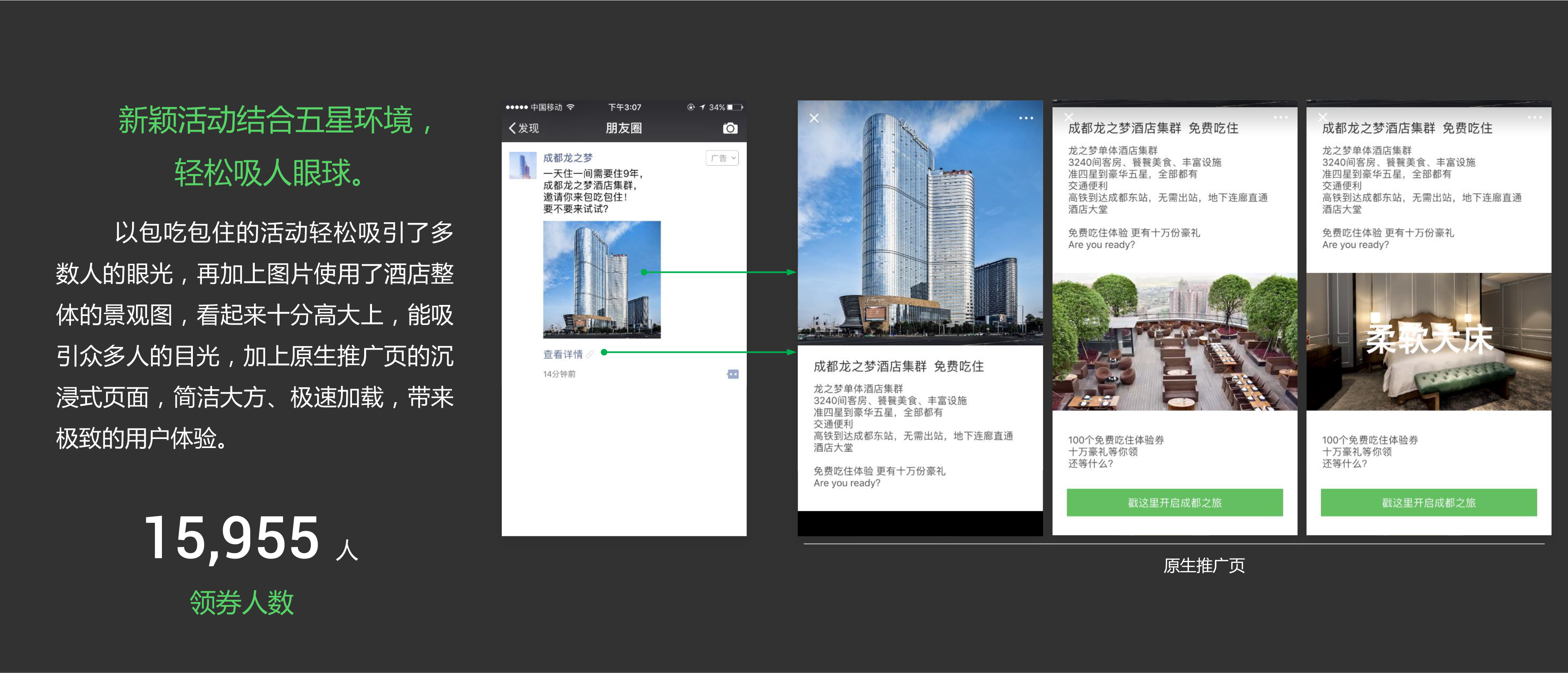This screenshot has height=673, width=1568.
Task: Tap the battery indicator showing 34%
Action: 726,107
